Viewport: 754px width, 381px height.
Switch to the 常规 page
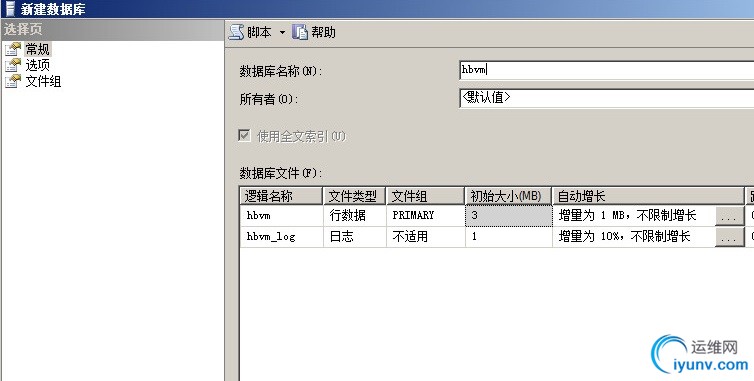tap(38, 49)
